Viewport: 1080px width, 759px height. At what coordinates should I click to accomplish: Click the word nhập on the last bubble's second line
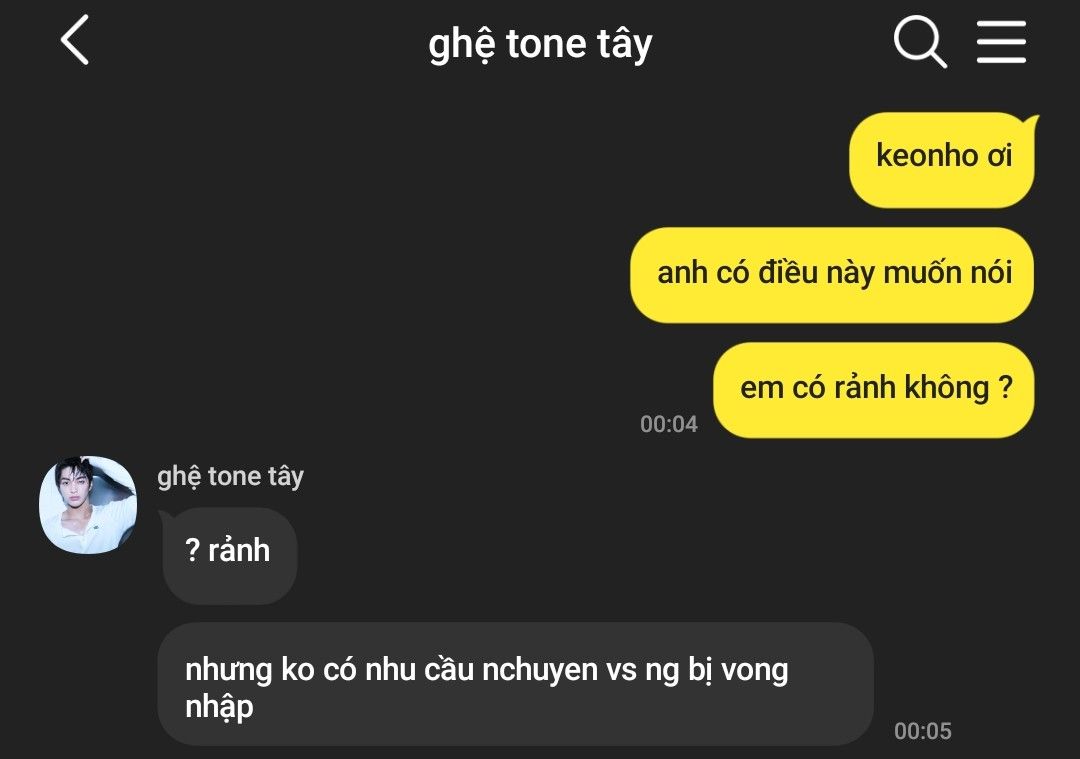coord(220,707)
